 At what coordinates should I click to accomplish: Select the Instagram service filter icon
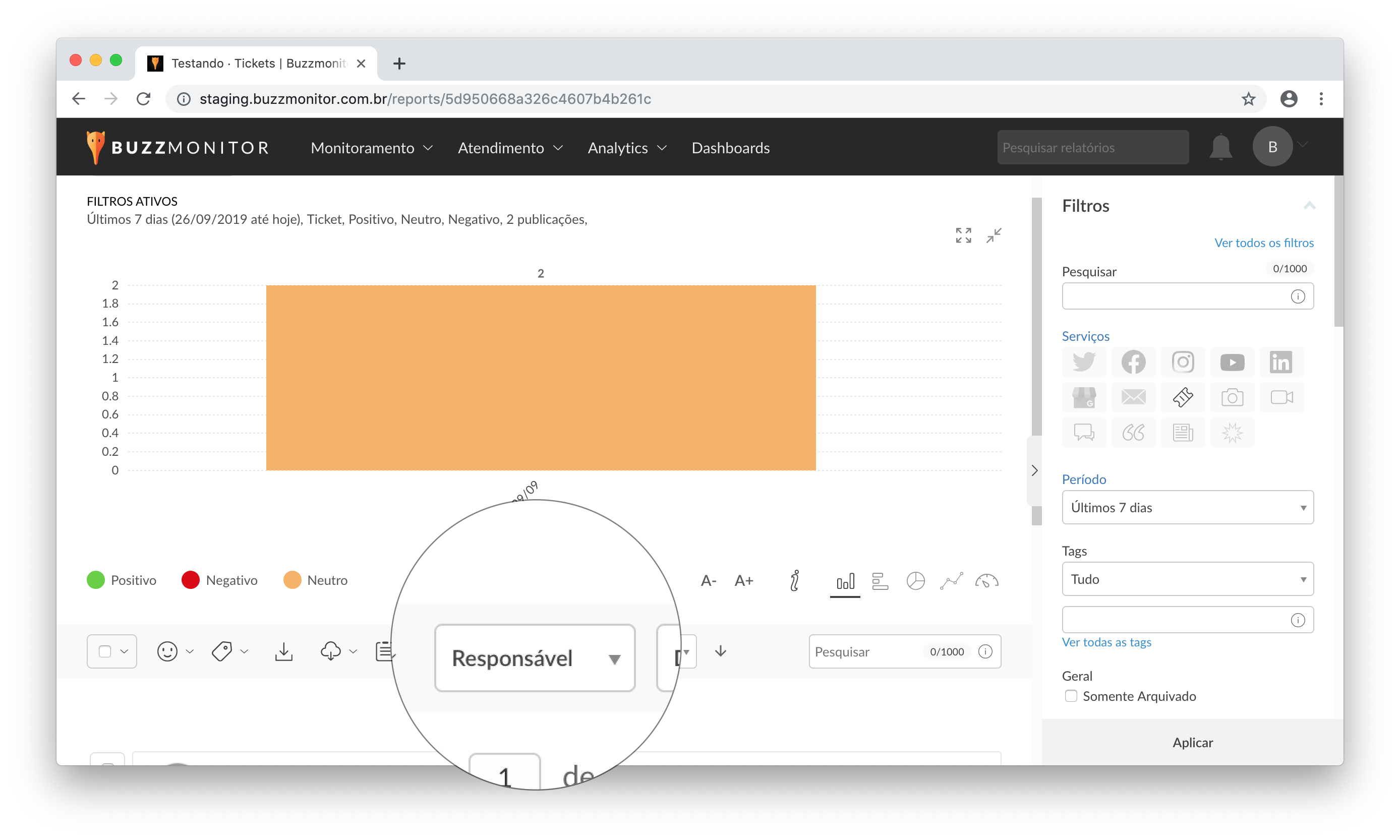1183,362
